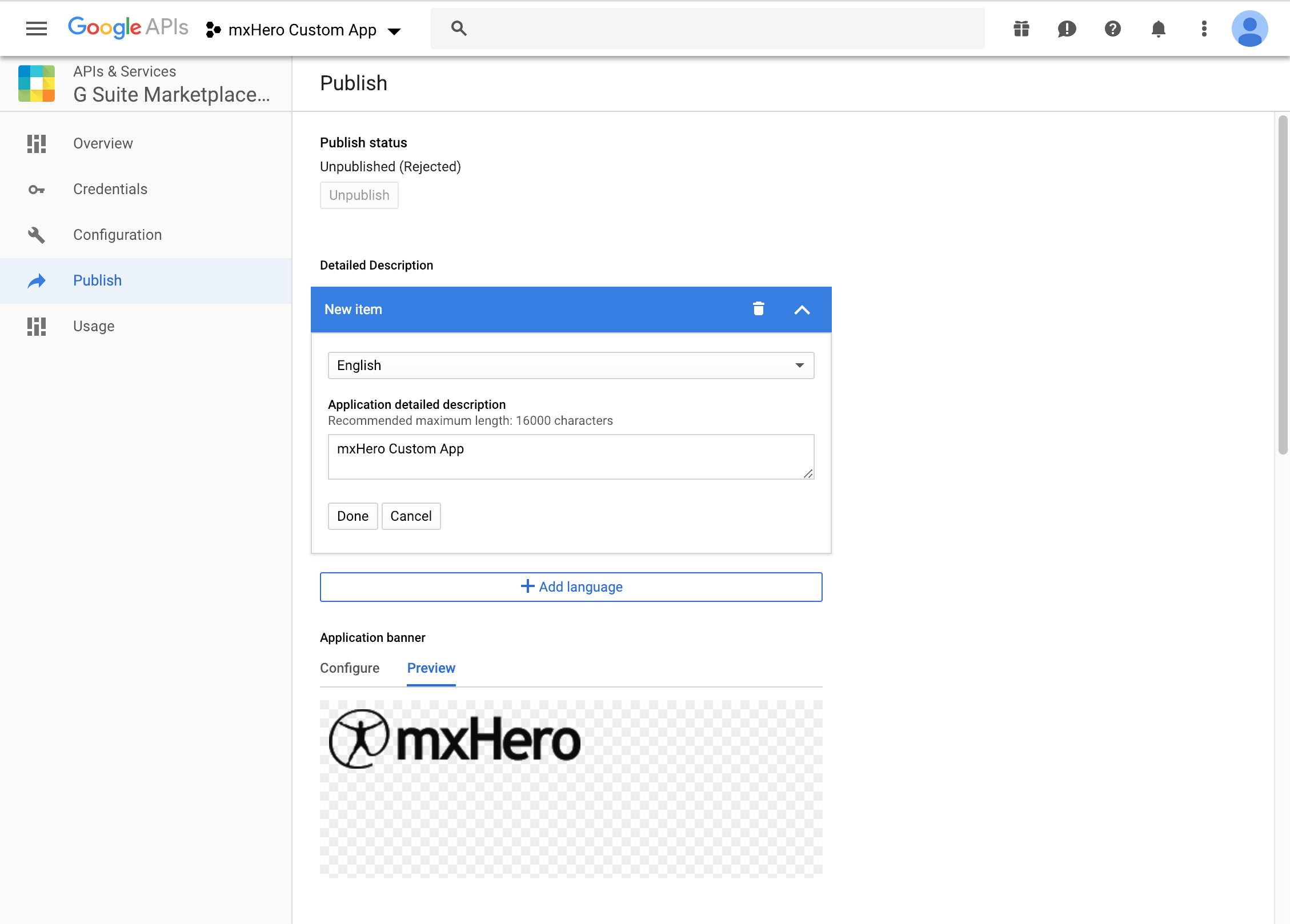Open the hamburger navigation menu
The height and width of the screenshot is (924, 1290).
[x=37, y=29]
